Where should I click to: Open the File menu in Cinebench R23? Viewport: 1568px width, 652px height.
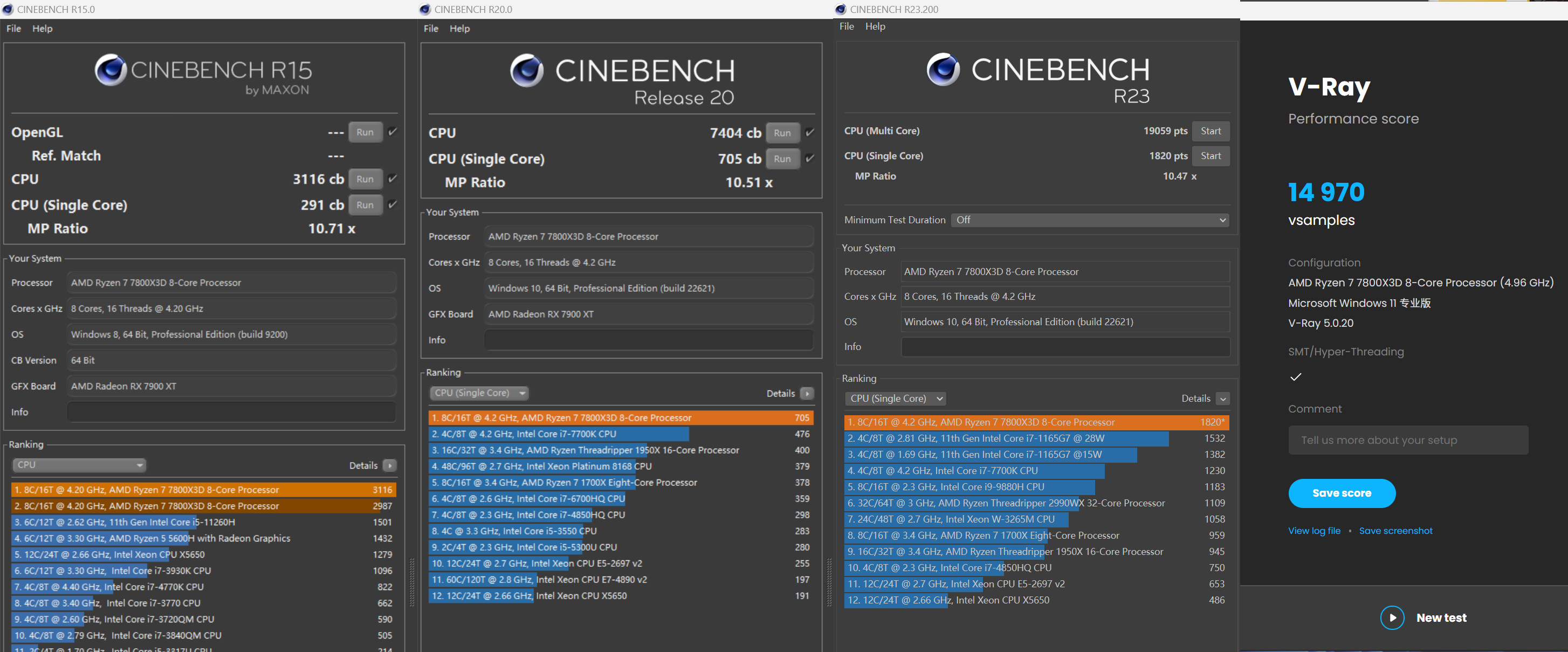point(847,26)
